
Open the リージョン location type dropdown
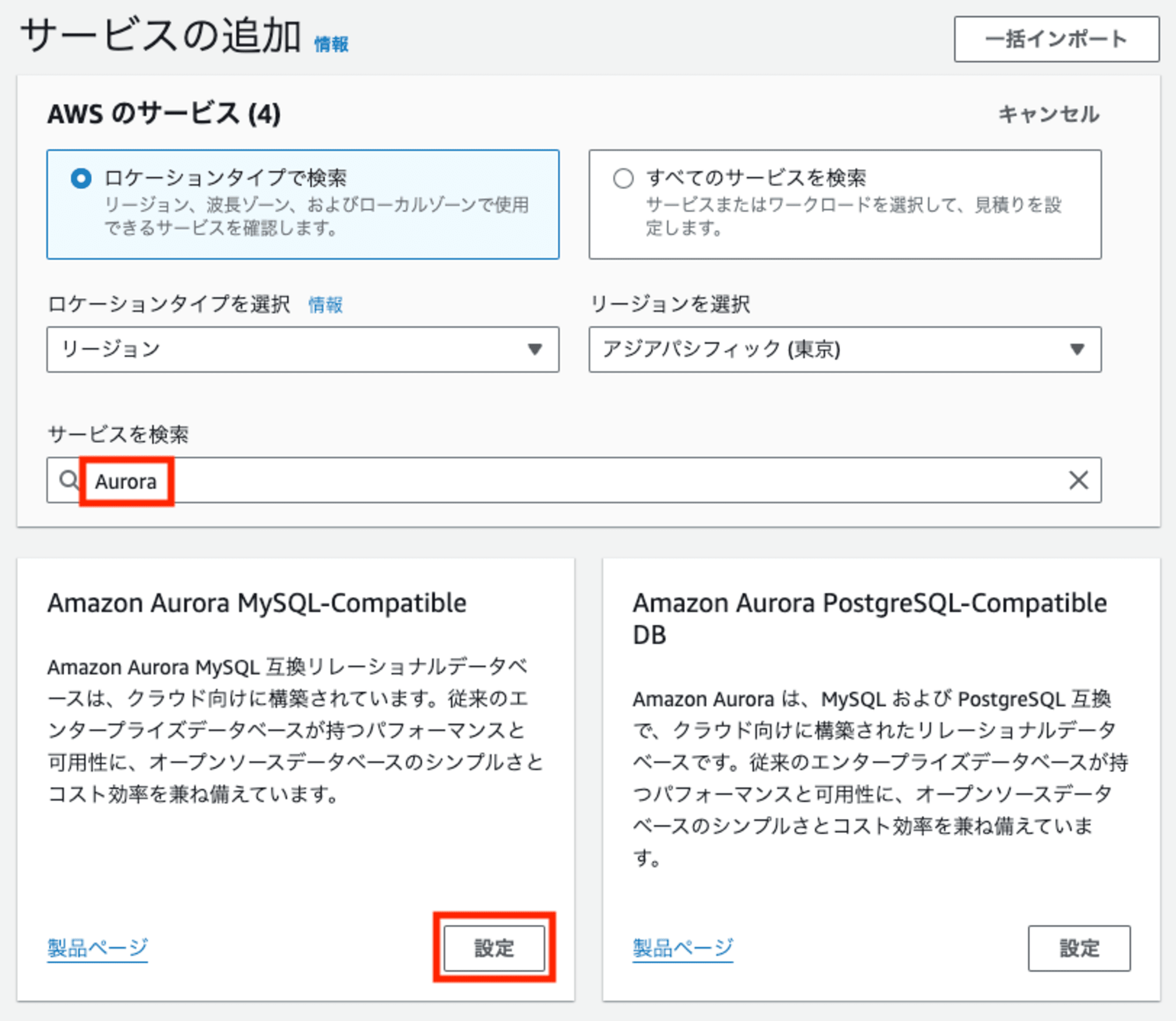pos(303,349)
